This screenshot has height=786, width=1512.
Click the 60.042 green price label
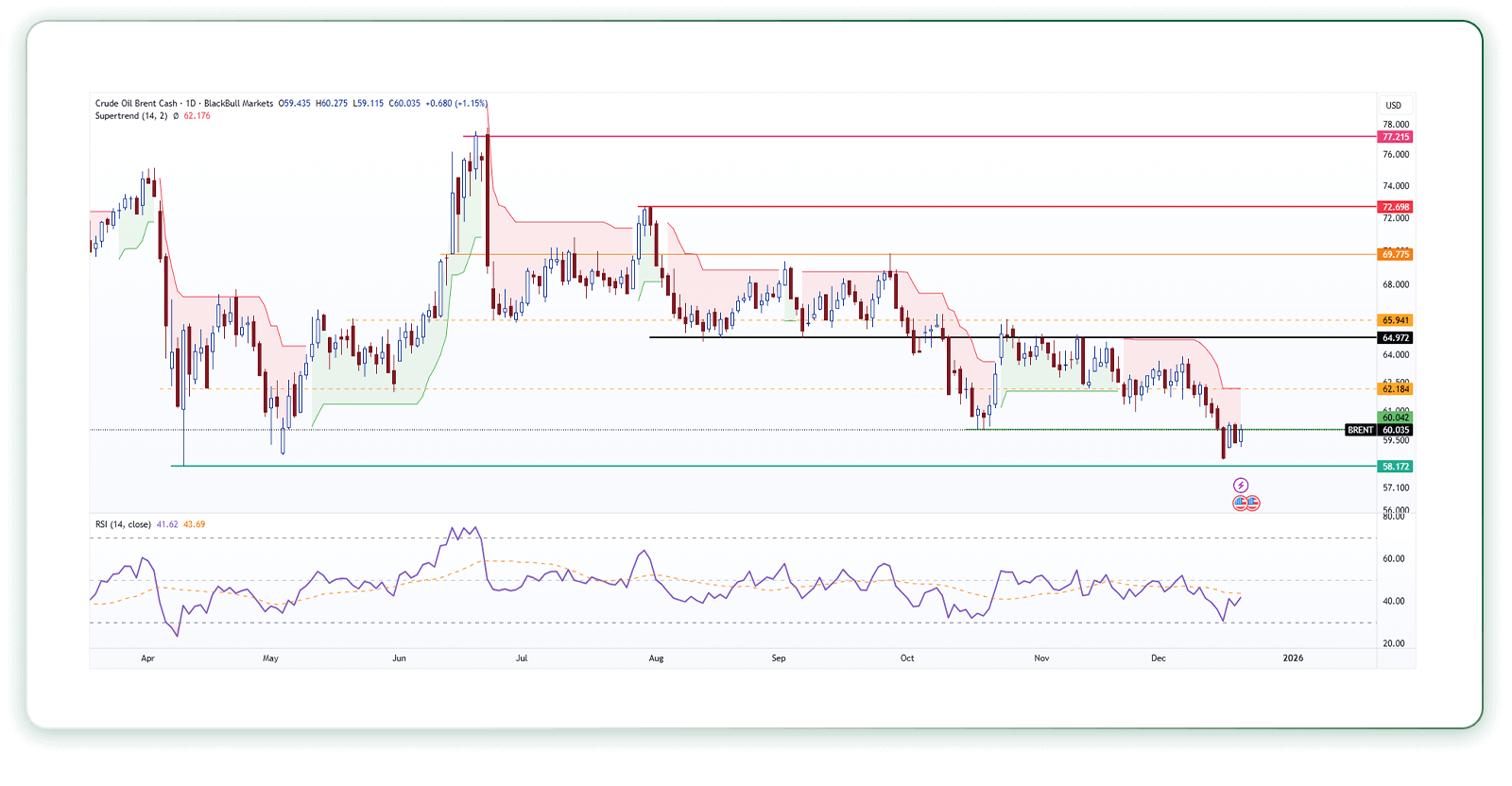point(1395,417)
